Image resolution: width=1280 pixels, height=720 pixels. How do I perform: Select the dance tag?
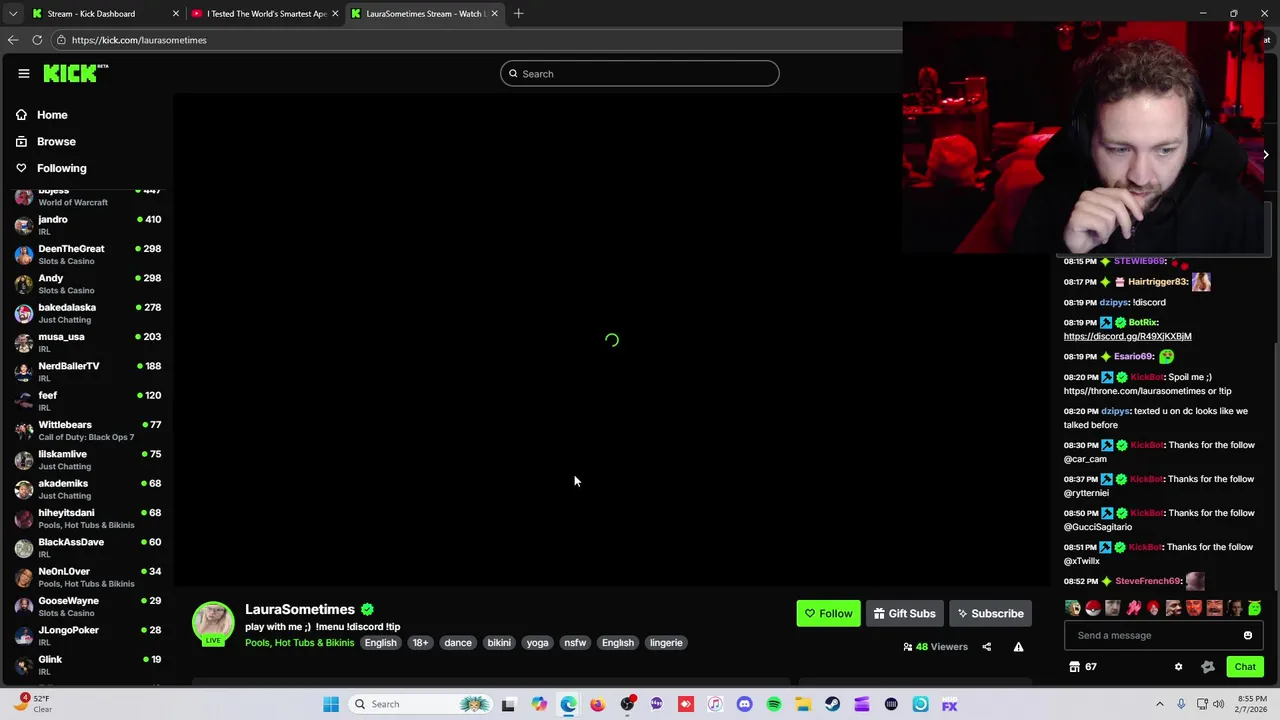pyautogui.click(x=458, y=643)
